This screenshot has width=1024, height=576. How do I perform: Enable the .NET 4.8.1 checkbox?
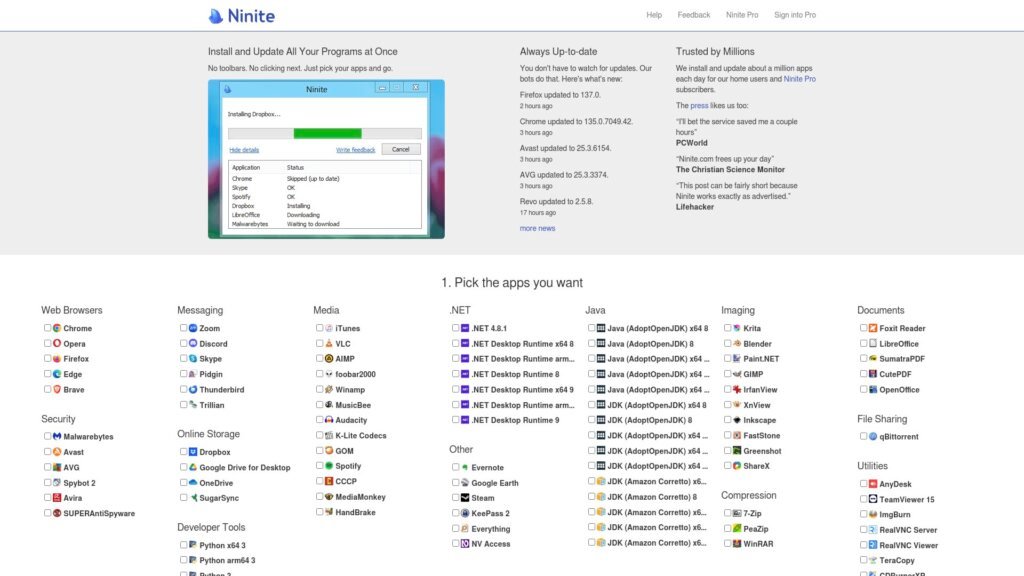[455, 328]
